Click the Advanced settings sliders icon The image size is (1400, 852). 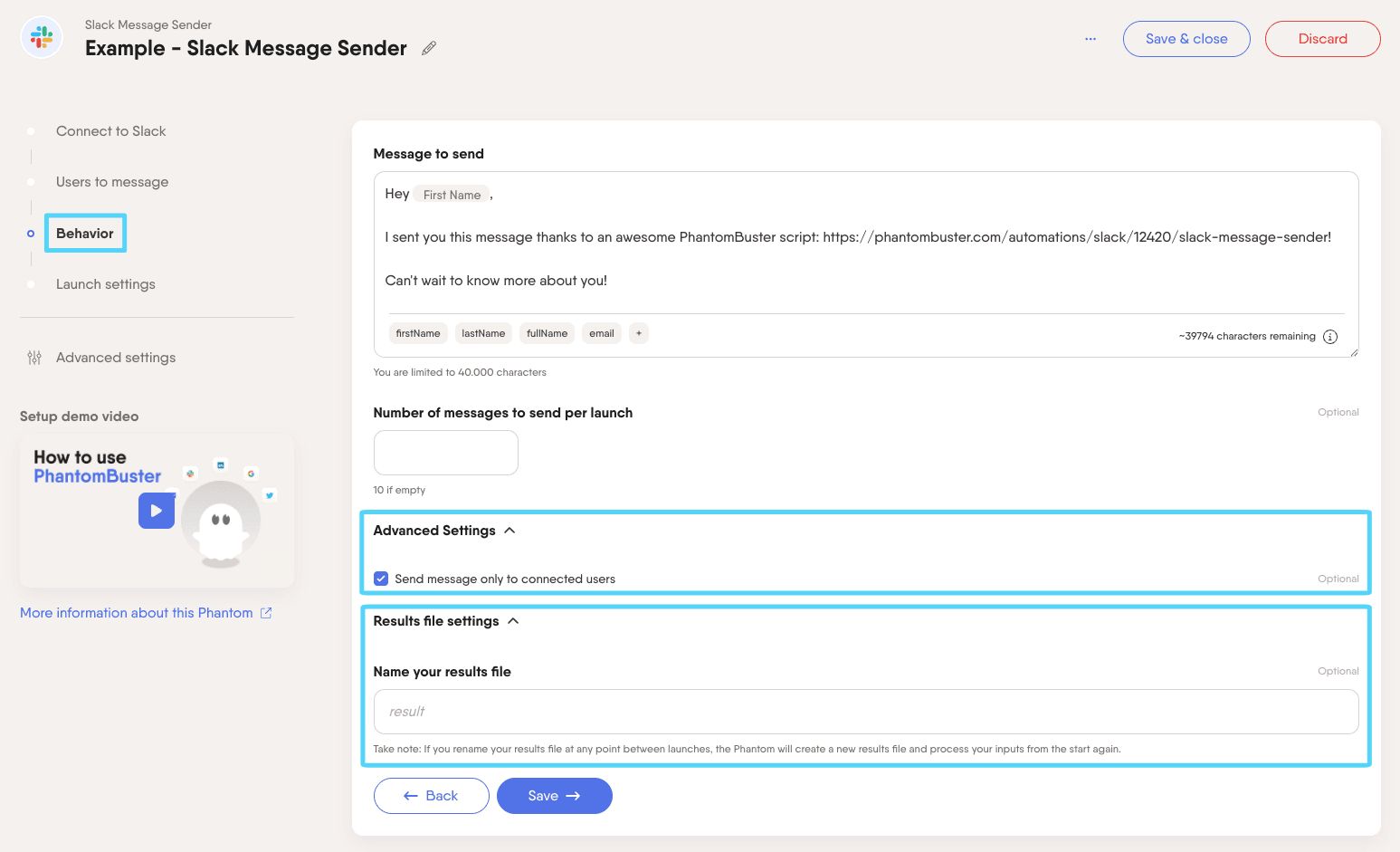34,358
